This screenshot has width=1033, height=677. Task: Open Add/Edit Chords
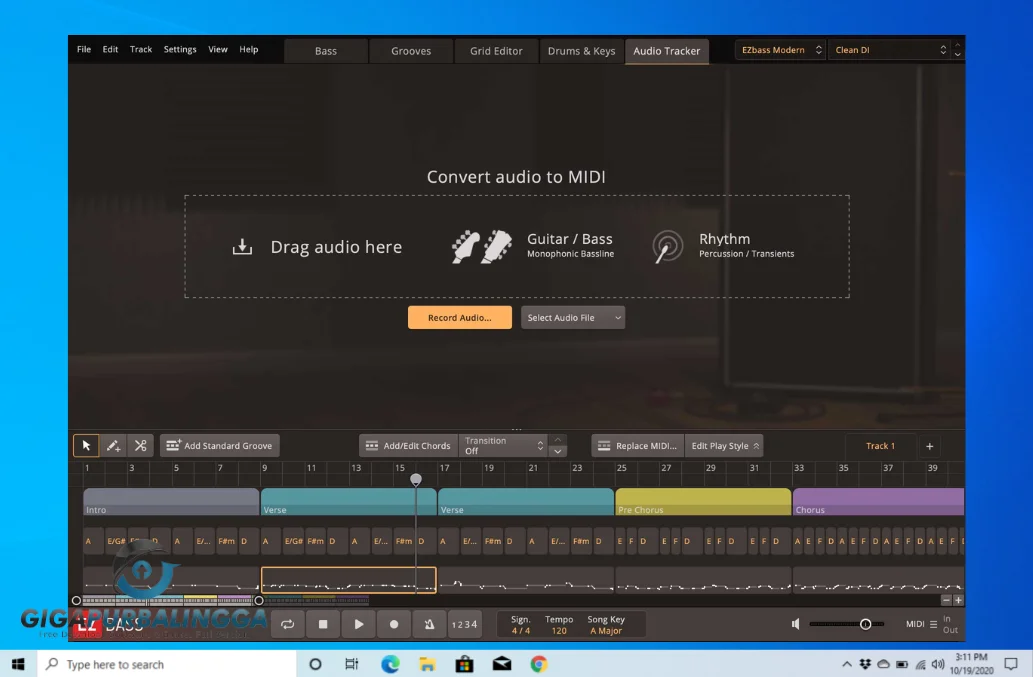pyautogui.click(x=408, y=446)
